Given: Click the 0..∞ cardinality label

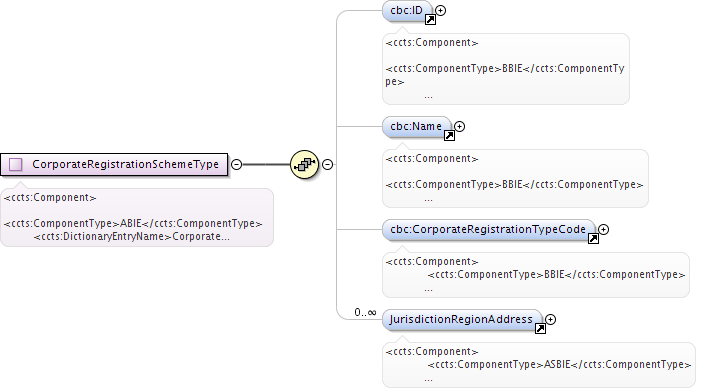Looking at the screenshot, I should (365, 312).
